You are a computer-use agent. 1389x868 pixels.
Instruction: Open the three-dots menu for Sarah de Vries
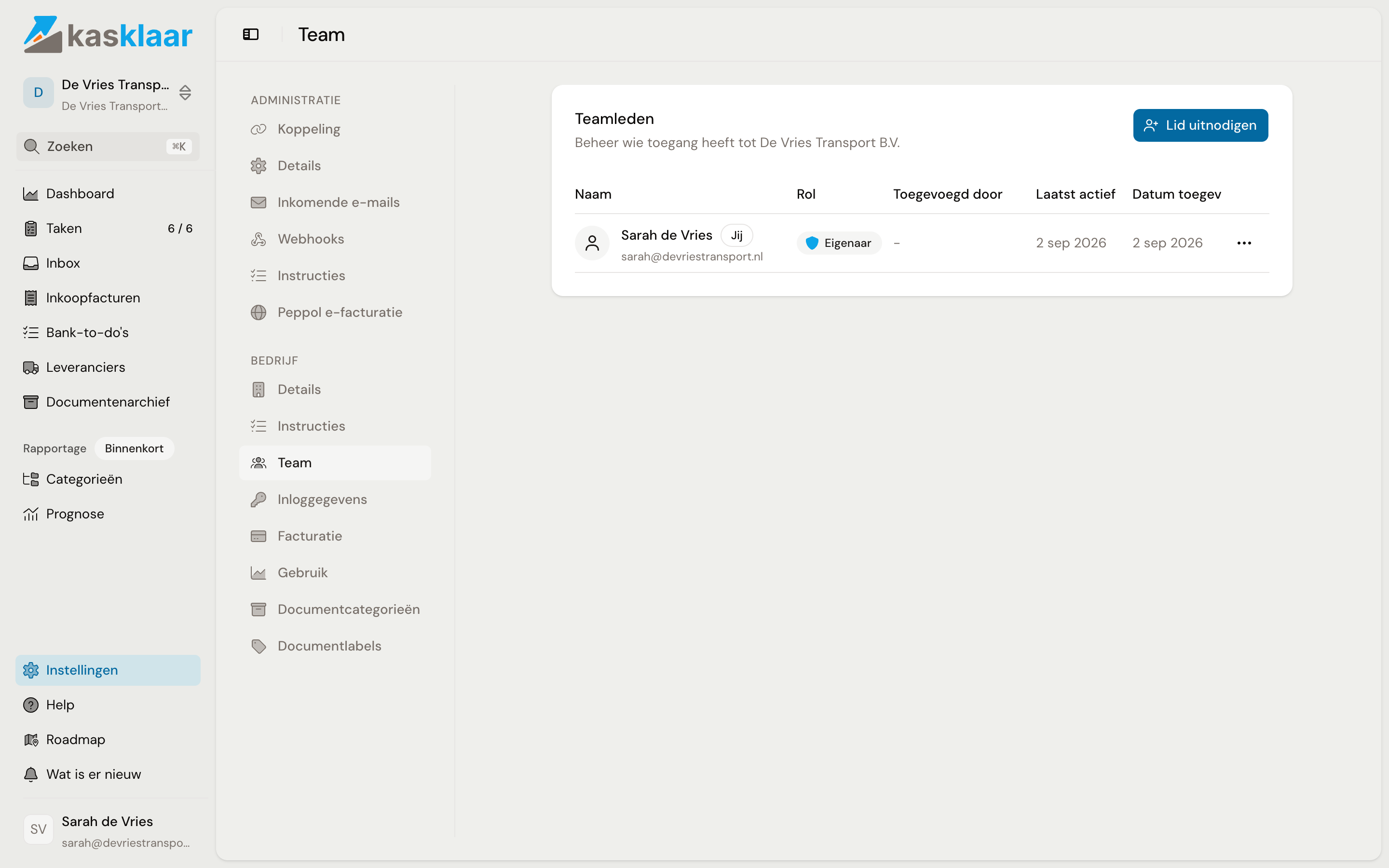pyautogui.click(x=1244, y=244)
